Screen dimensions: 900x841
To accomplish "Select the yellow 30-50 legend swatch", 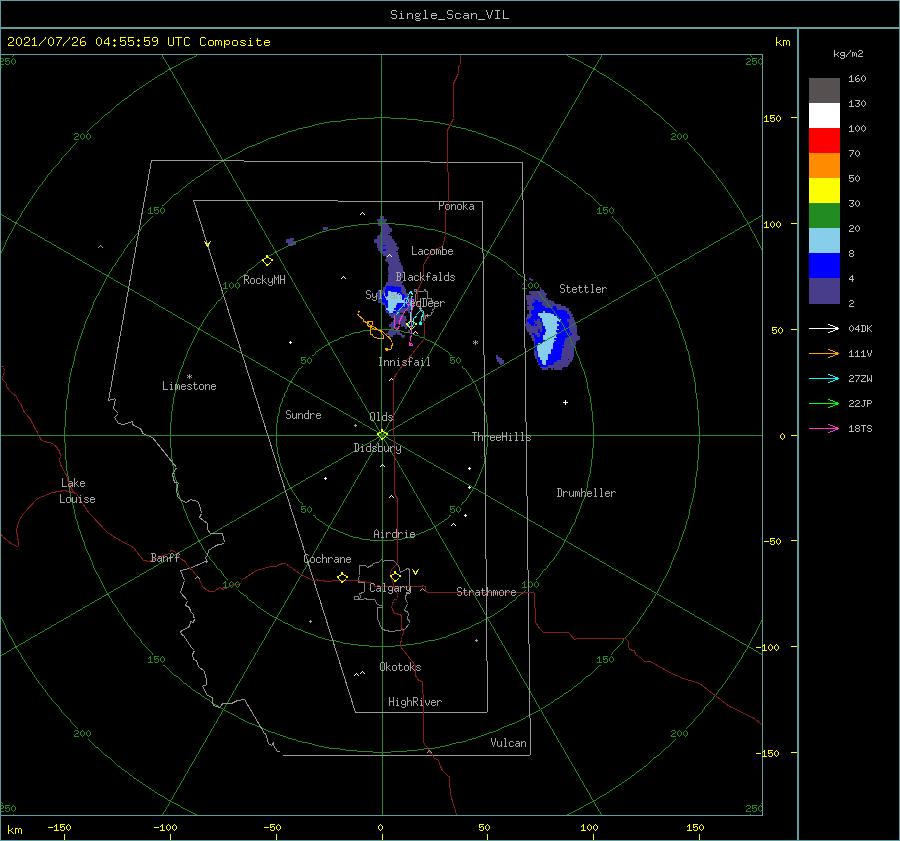I will click(x=824, y=191).
